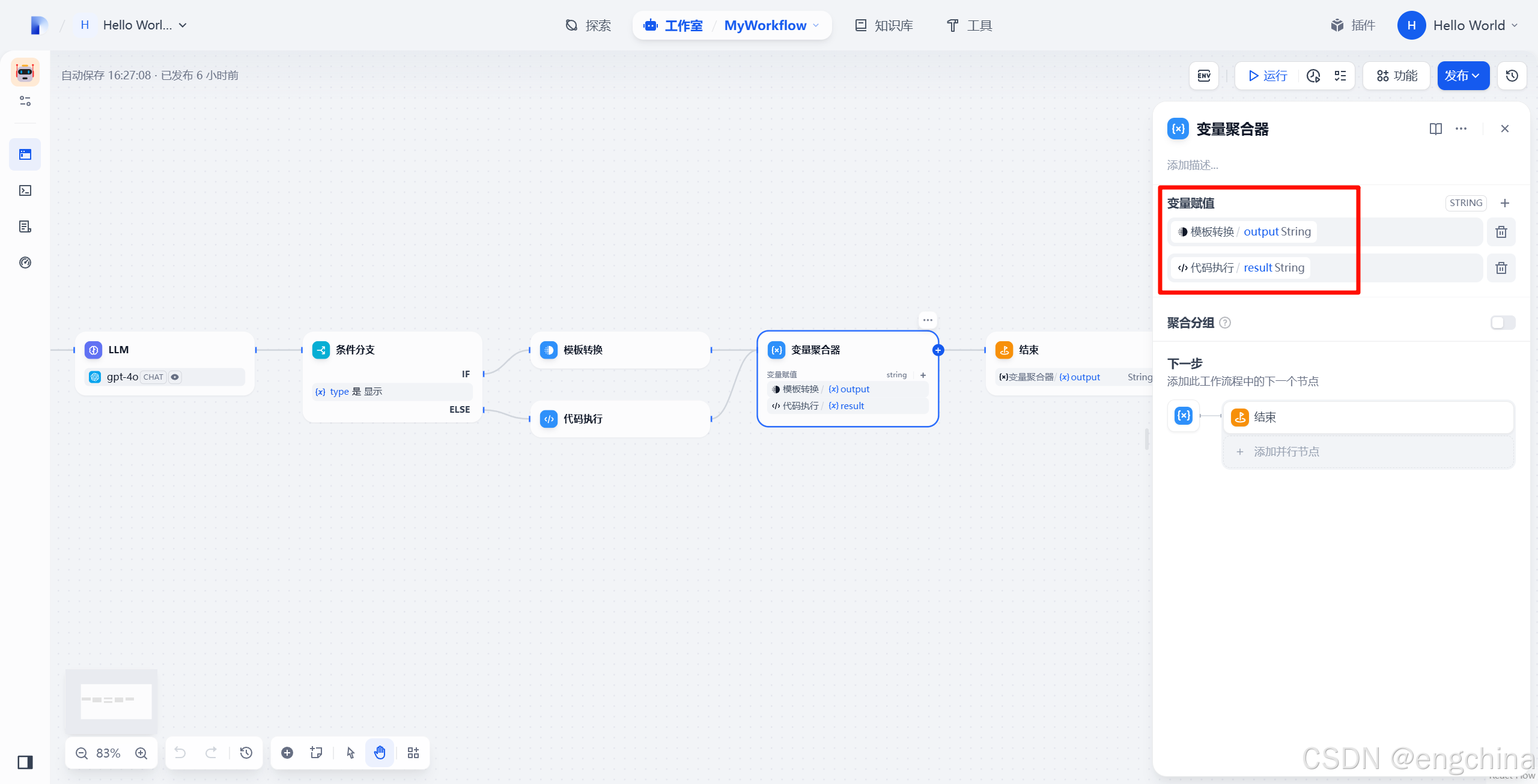The height and width of the screenshot is (784, 1538).
Task: Click 添加并行节点 to add parallel node
Action: pyautogui.click(x=1286, y=452)
